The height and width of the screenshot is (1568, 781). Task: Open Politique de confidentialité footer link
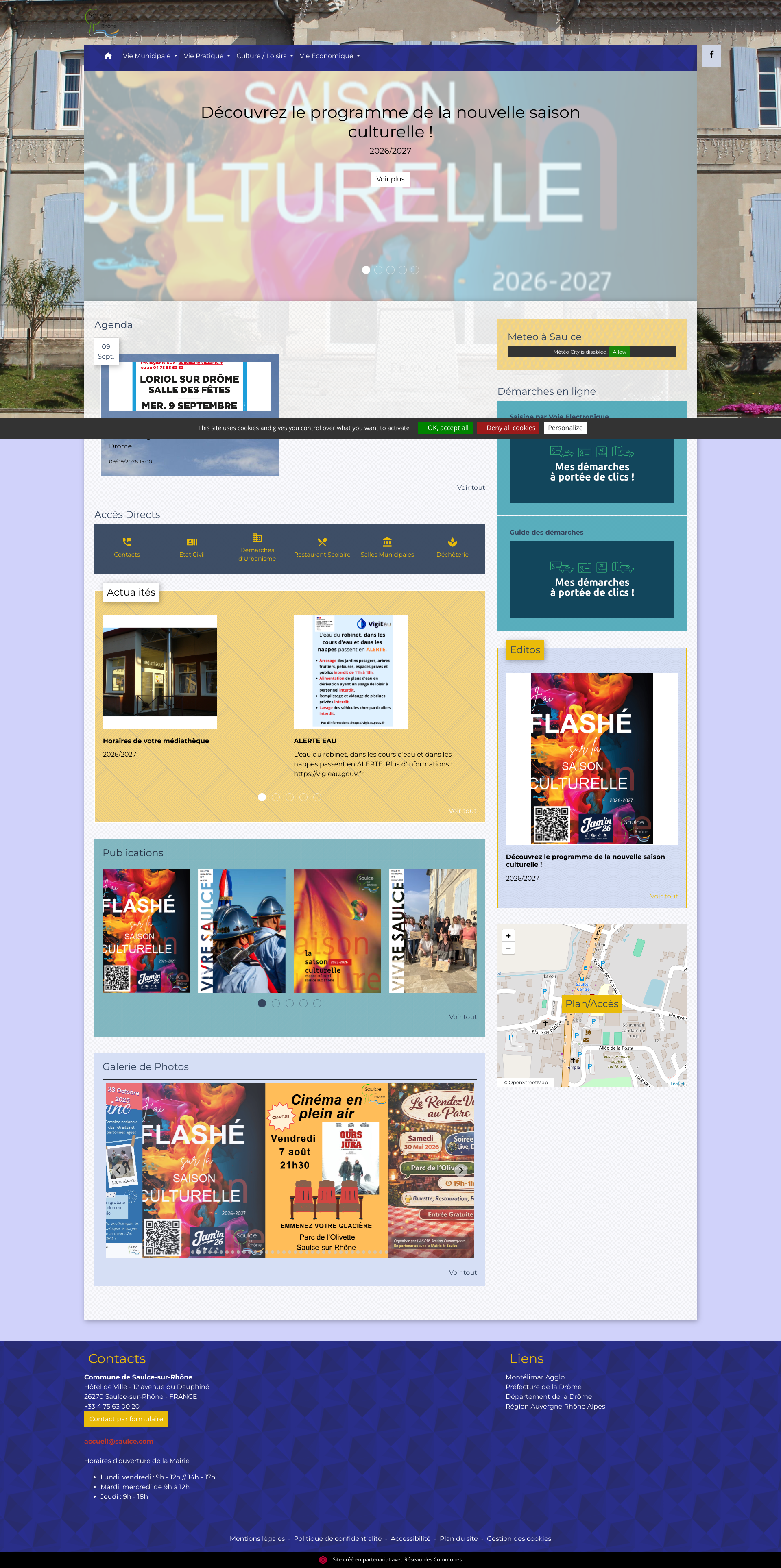coord(338,1538)
